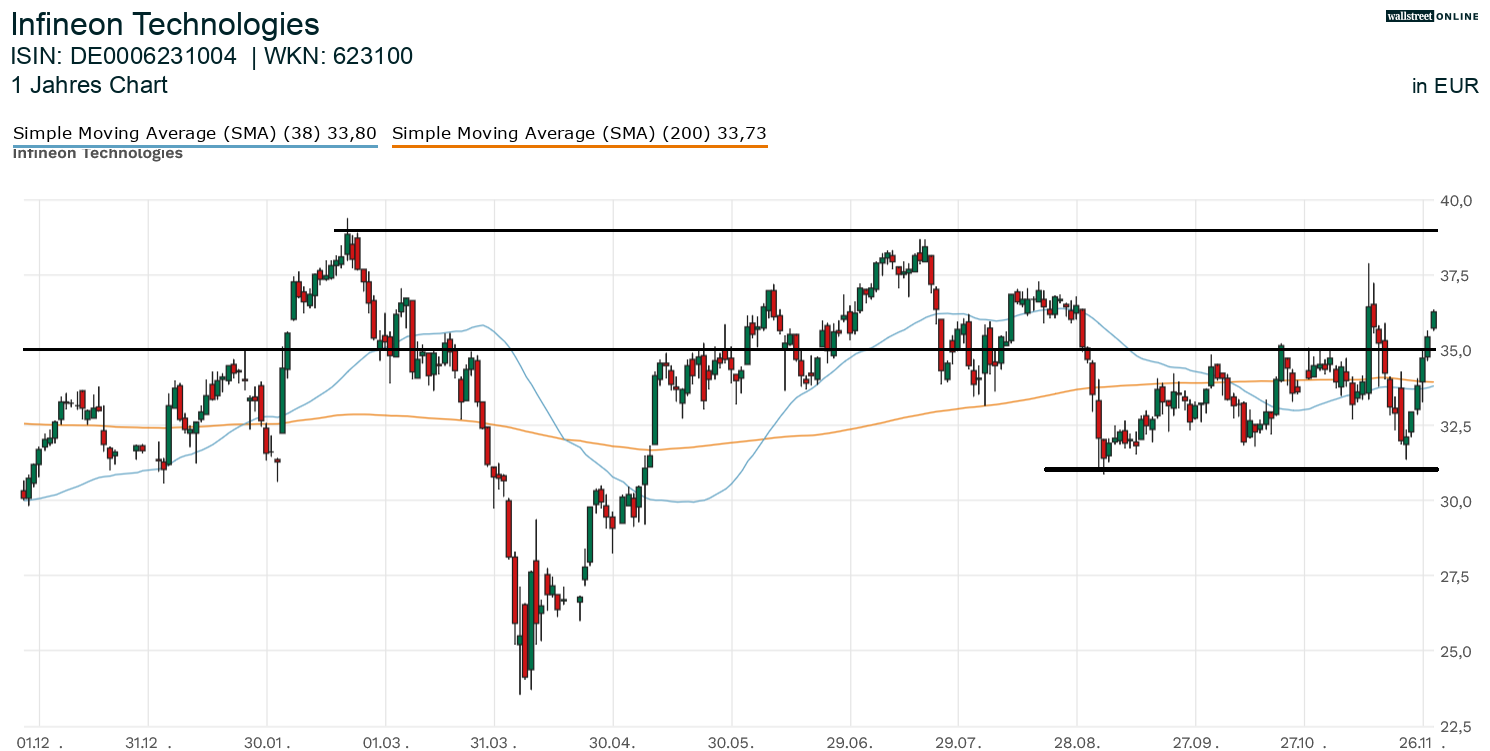1490x751 pixels.
Task: Click the small Infineon Technologies series label
Action: click(97, 154)
